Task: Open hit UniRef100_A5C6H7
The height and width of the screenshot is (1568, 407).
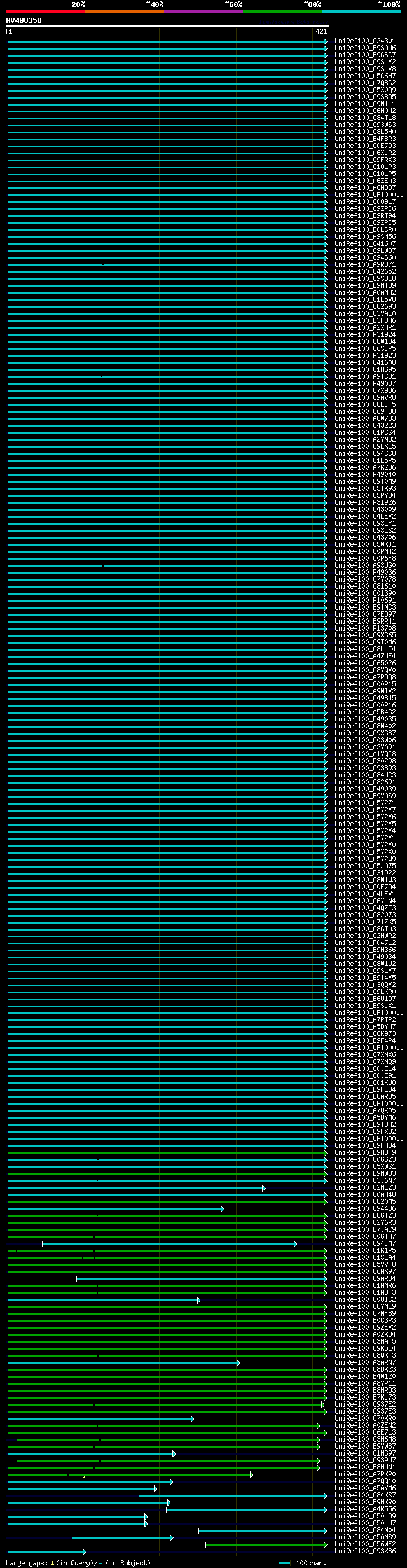Action: pyautogui.click(x=365, y=76)
